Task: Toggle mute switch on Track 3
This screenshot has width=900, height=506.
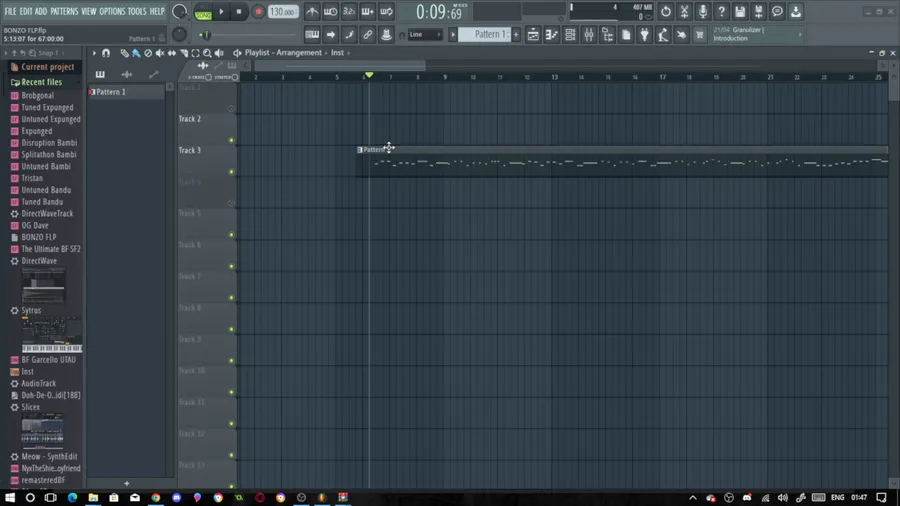Action: pos(231,172)
